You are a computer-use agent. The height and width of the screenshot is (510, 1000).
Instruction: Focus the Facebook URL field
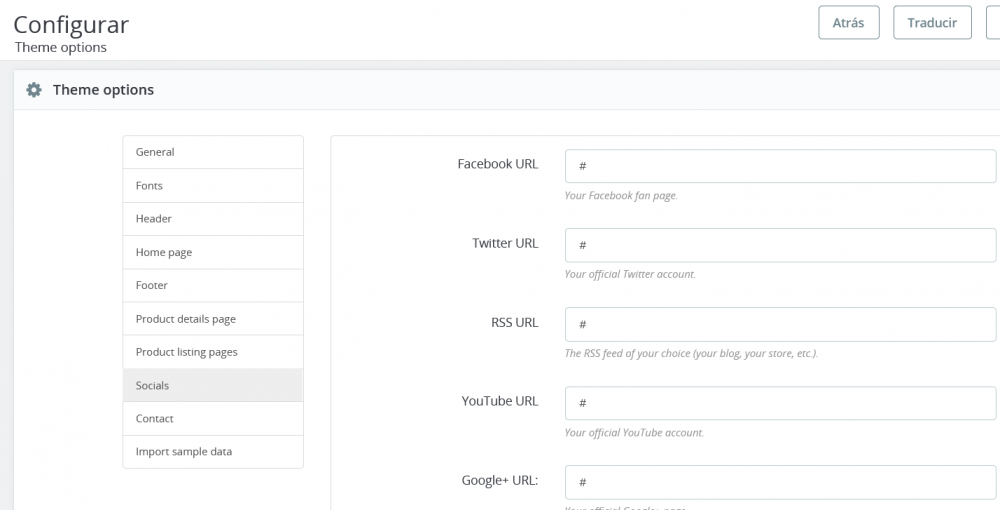780,166
